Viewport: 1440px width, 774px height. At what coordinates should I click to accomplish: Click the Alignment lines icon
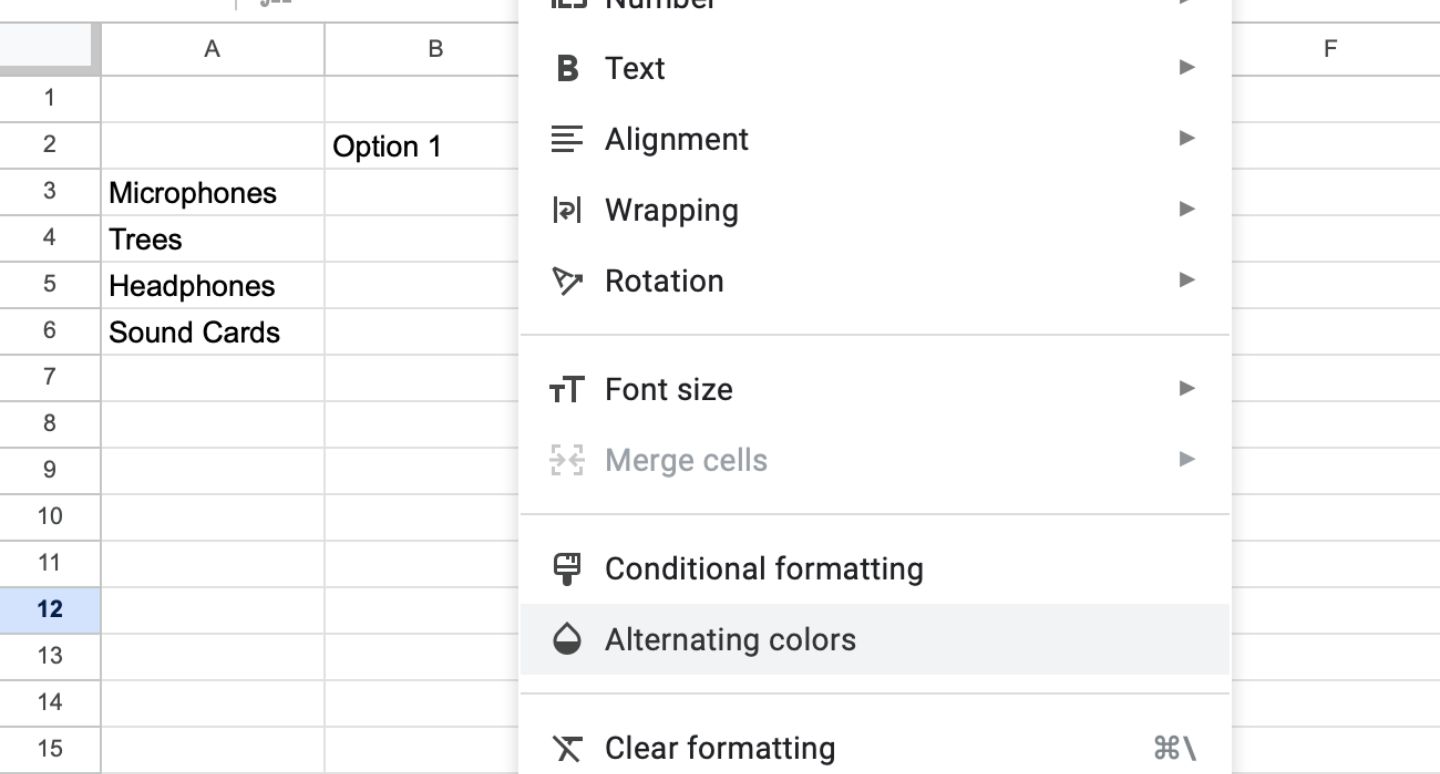point(567,139)
